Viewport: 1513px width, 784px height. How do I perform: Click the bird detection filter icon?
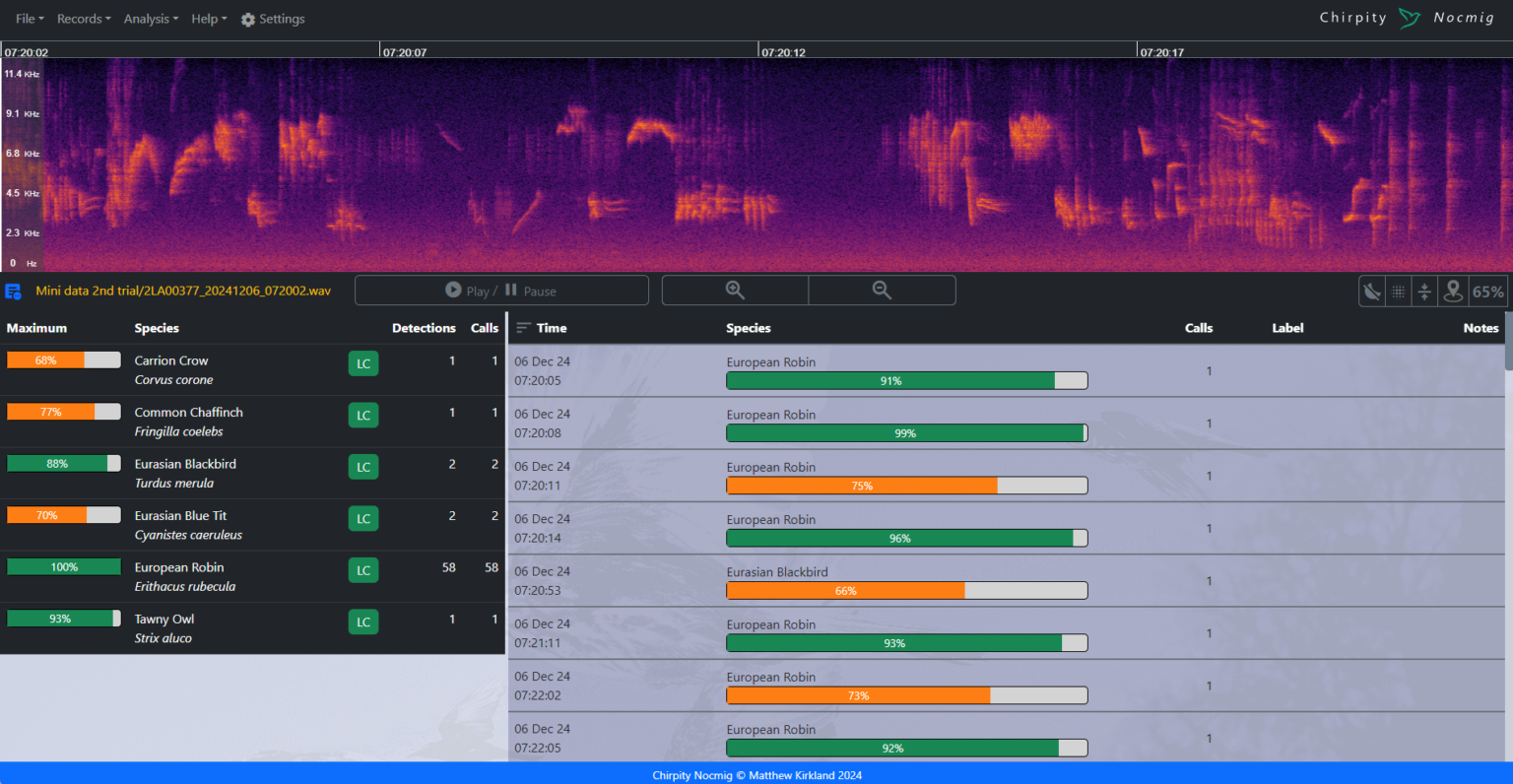pyautogui.click(x=1371, y=291)
